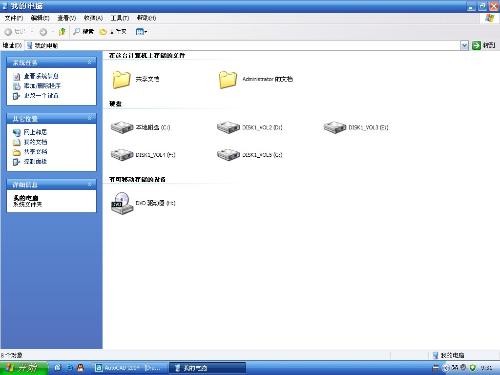Click the 转到 Go button
This screenshot has width=500, height=375.
click(484, 45)
